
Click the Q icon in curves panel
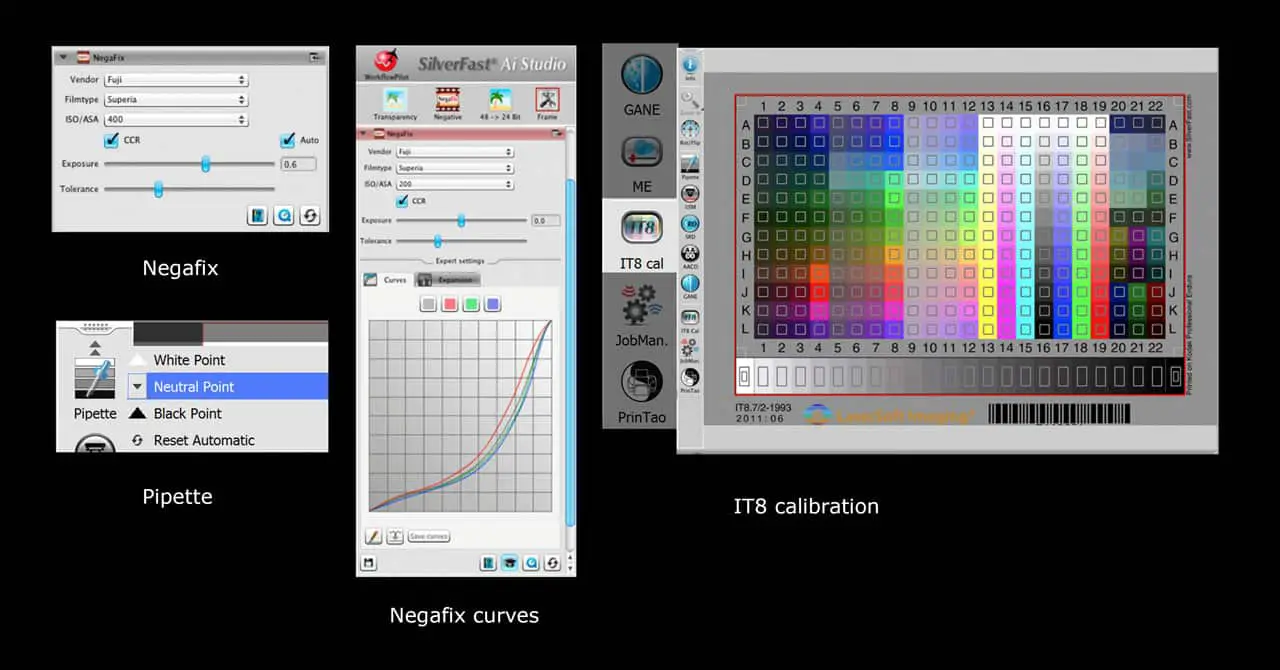pos(531,563)
